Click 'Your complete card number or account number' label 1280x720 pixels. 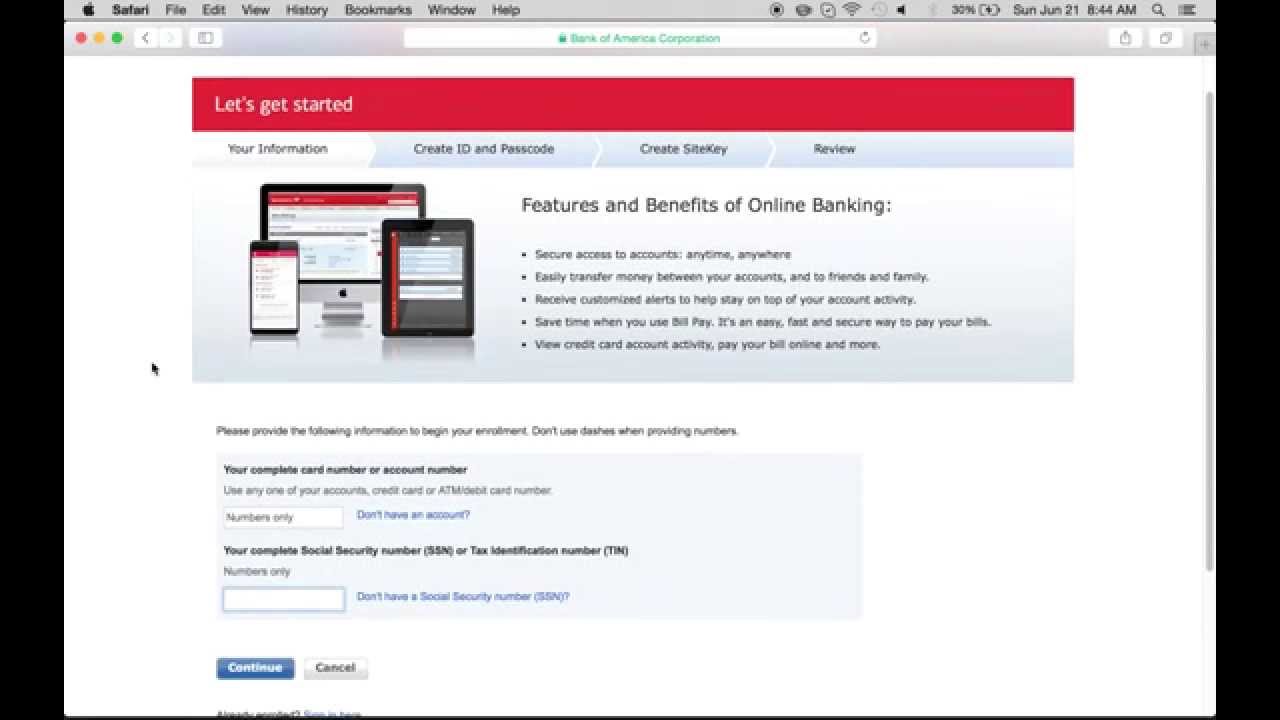point(345,470)
